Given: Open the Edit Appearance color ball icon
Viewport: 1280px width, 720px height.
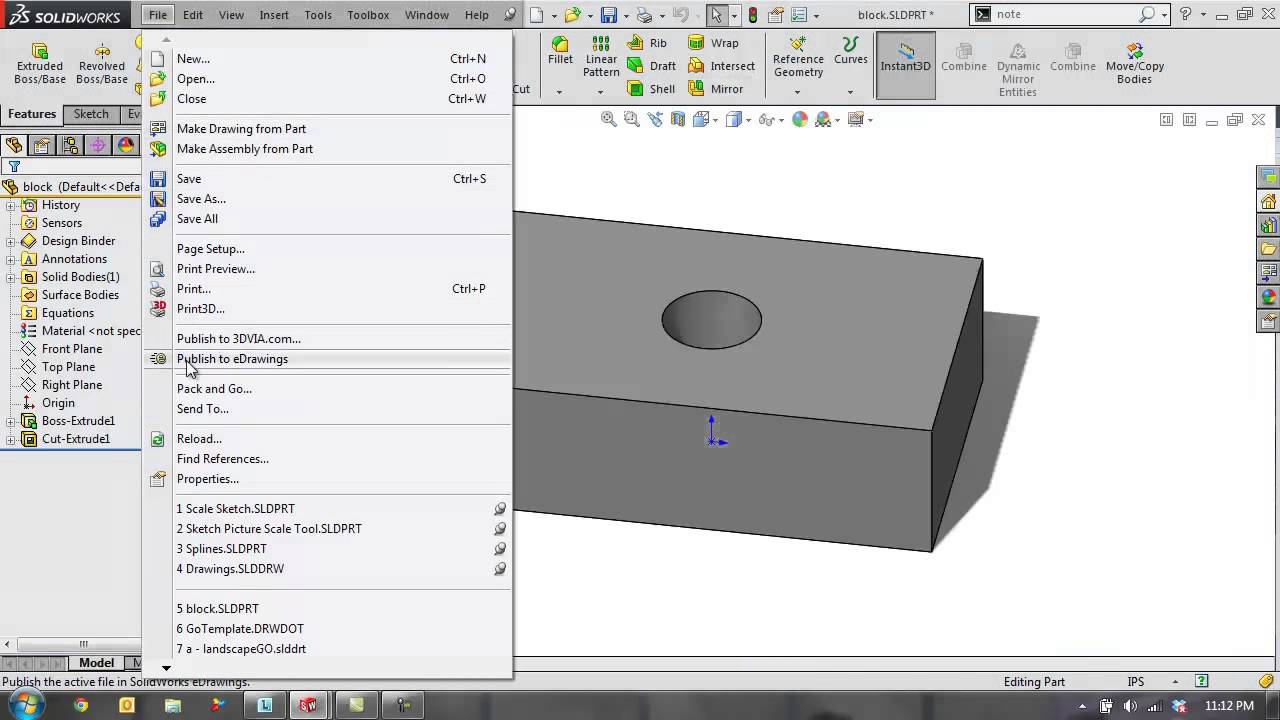Looking at the screenshot, I should [x=799, y=119].
